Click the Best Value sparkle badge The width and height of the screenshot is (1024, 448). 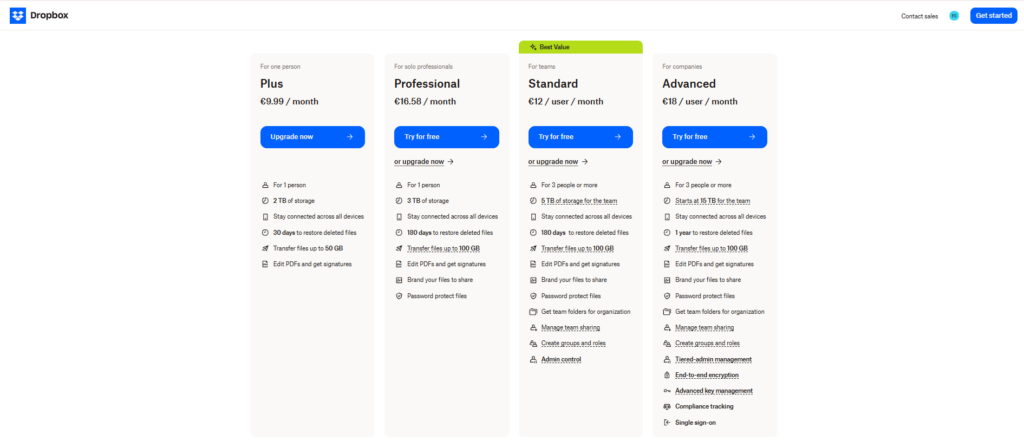click(580, 47)
